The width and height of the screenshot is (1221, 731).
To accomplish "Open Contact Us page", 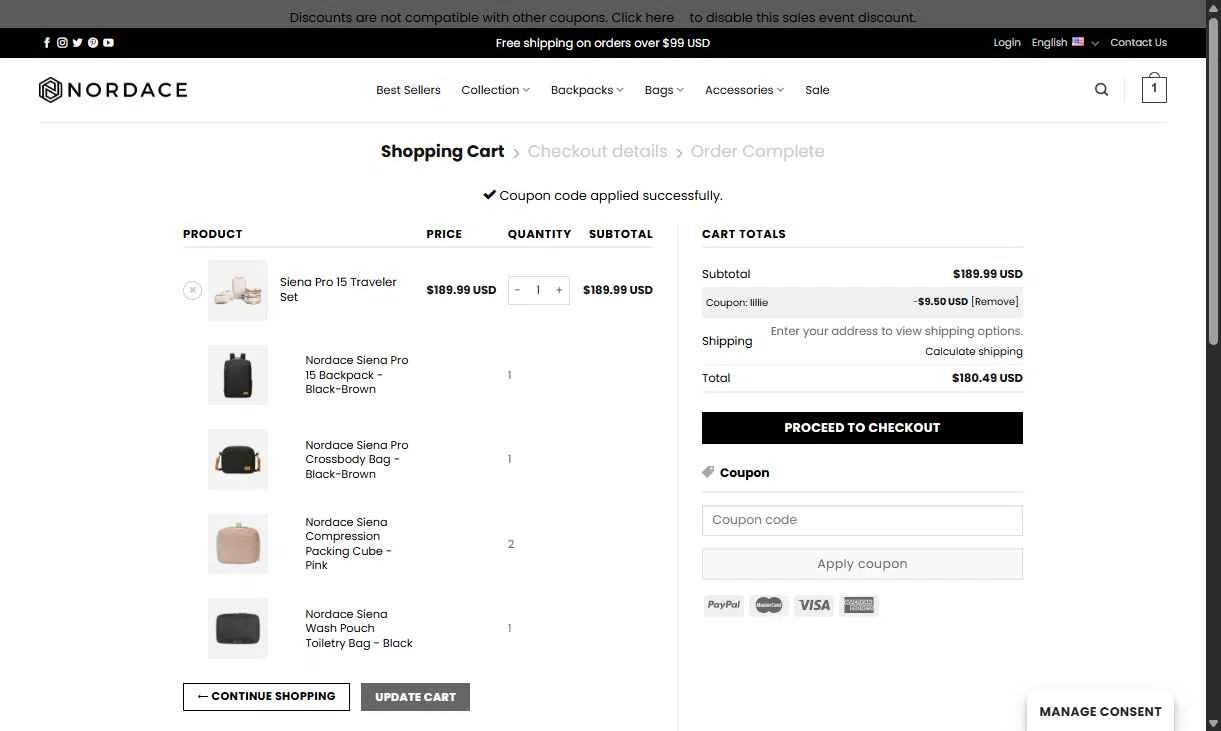I will [1138, 43].
